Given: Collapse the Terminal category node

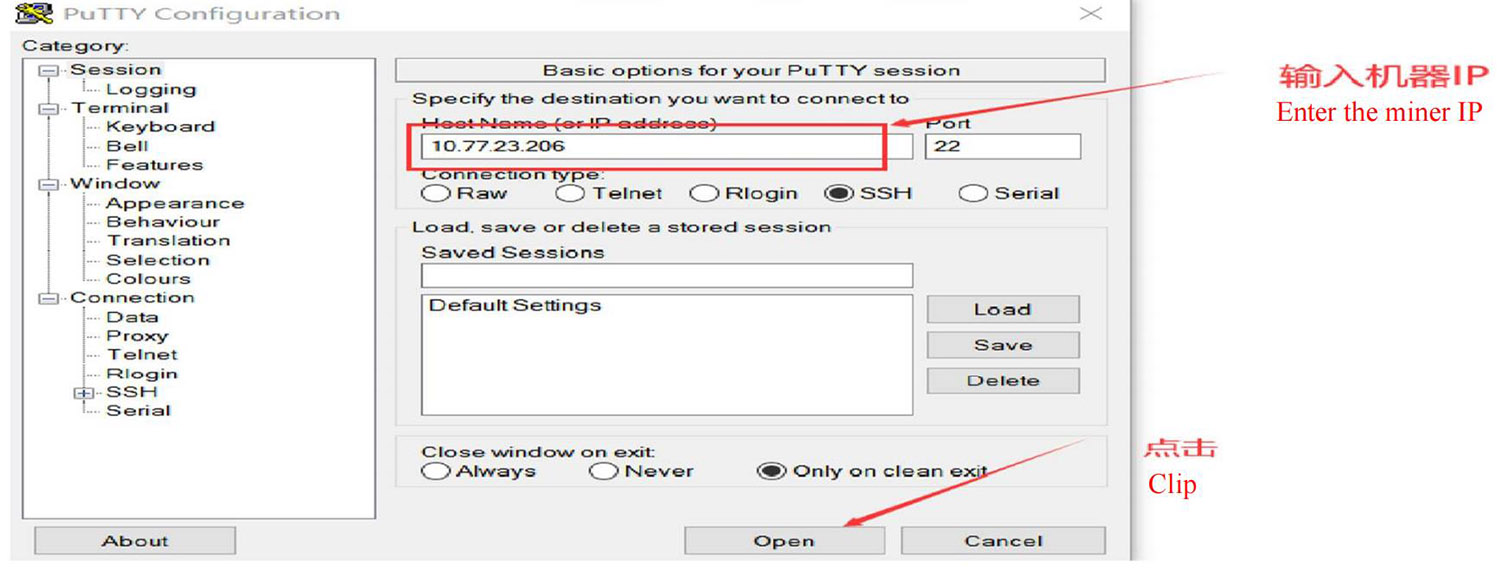Looking at the screenshot, I should 46,108.
